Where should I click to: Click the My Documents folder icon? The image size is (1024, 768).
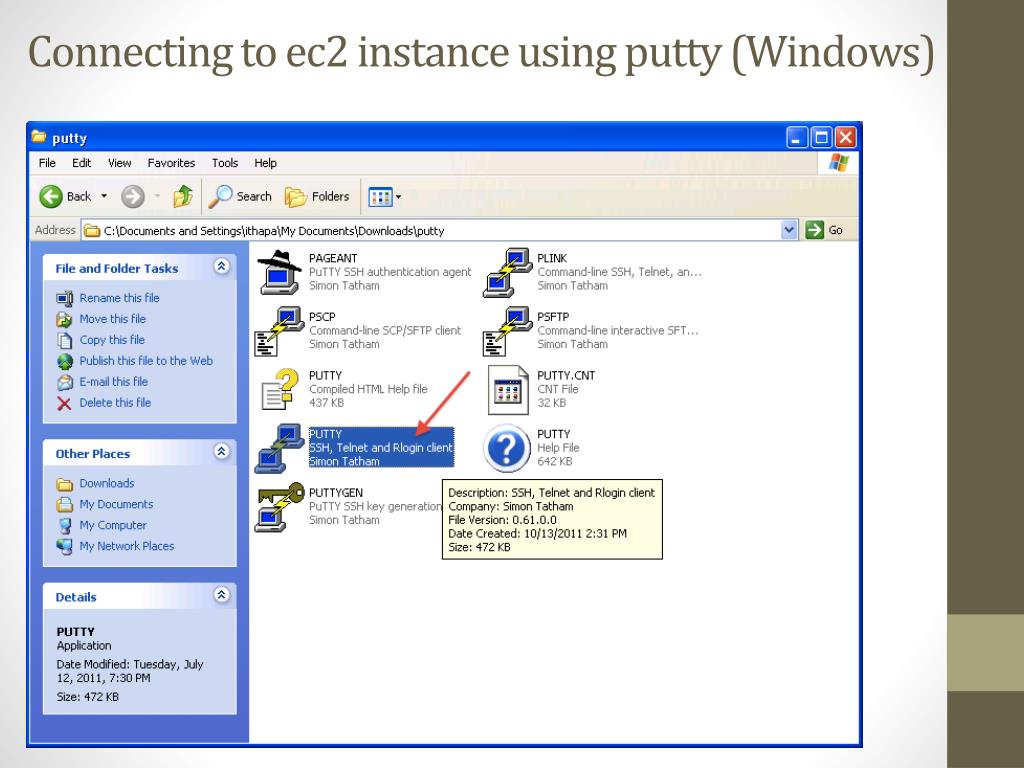[x=64, y=505]
